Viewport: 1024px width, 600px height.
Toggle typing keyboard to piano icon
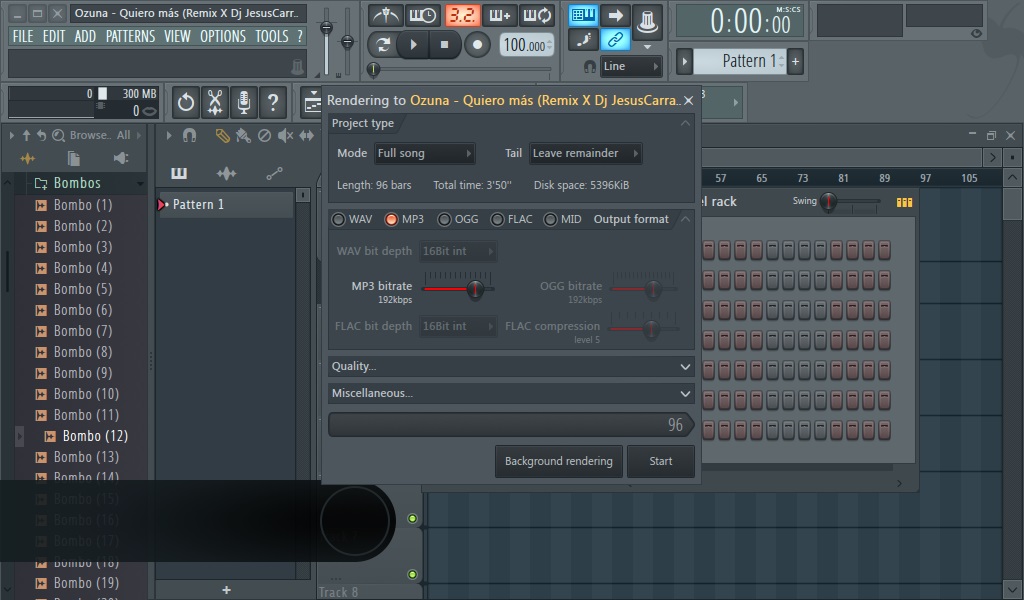[583, 15]
